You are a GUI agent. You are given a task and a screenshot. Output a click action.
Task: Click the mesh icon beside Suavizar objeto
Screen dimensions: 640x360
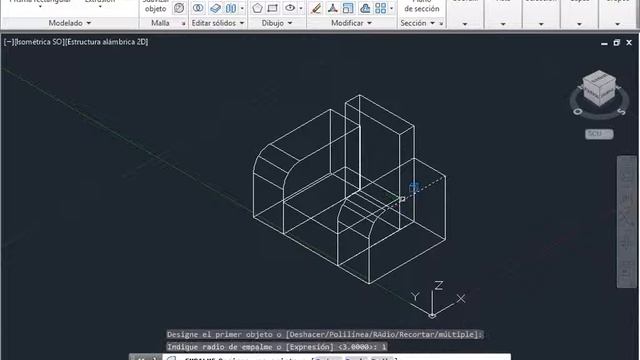pos(179,8)
